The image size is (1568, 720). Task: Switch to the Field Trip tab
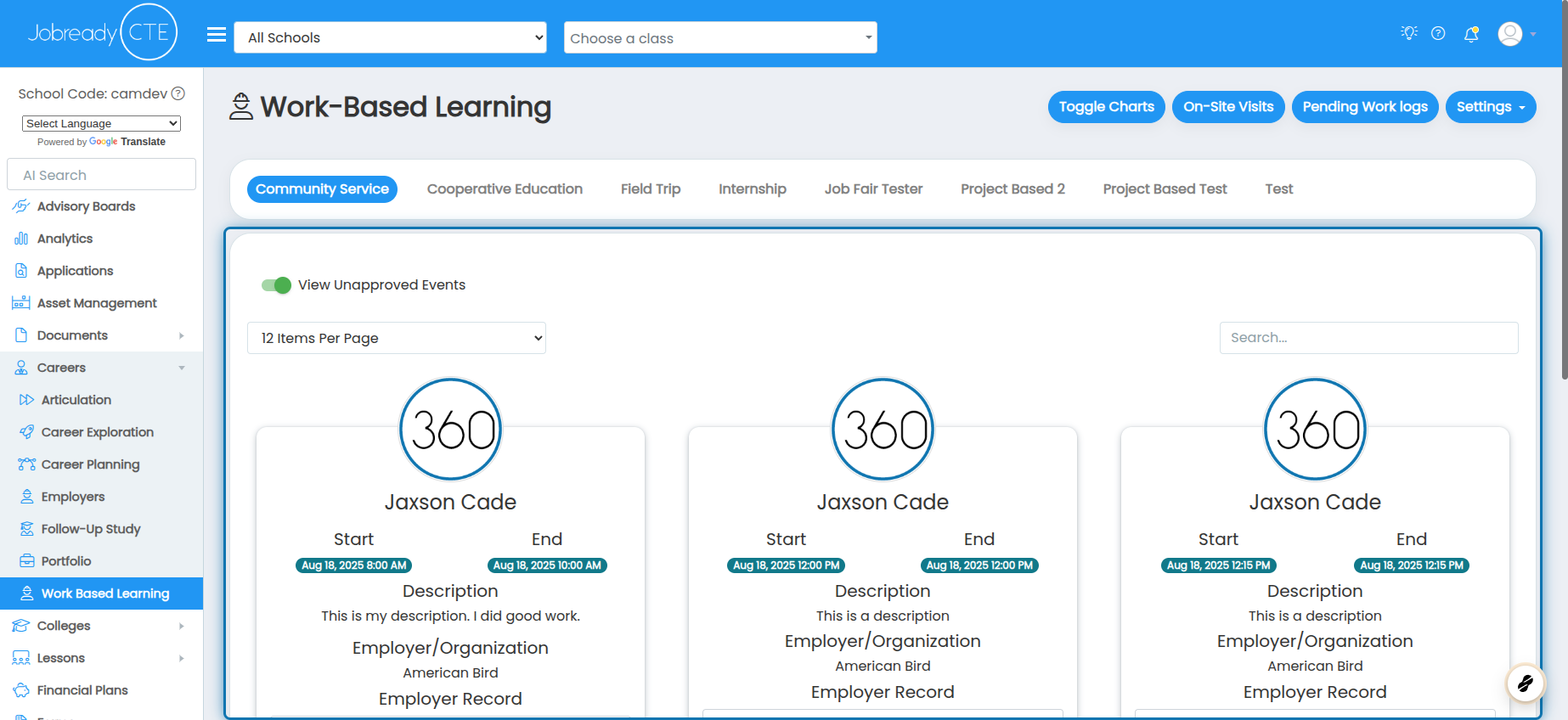pyautogui.click(x=651, y=189)
